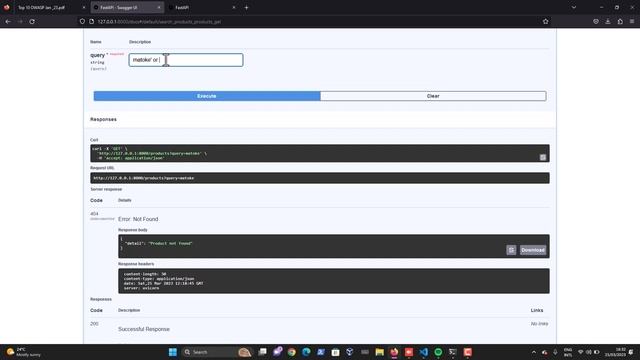Open Google Chrome from the taskbar
640x360 pixels.
point(291,352)
